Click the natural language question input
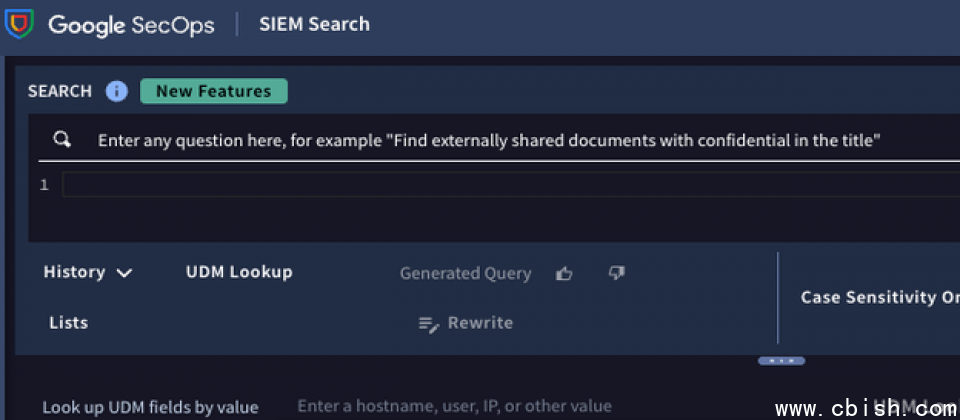Image resolution: width=960 pixels, height=420 pixels. 489,141
